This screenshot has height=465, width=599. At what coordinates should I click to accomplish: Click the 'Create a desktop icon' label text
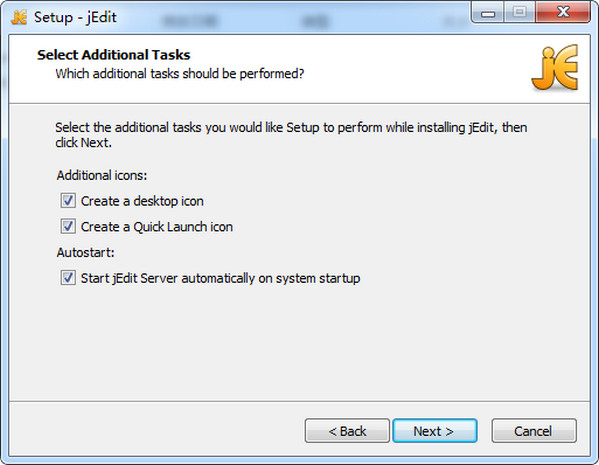pos(142,201)
